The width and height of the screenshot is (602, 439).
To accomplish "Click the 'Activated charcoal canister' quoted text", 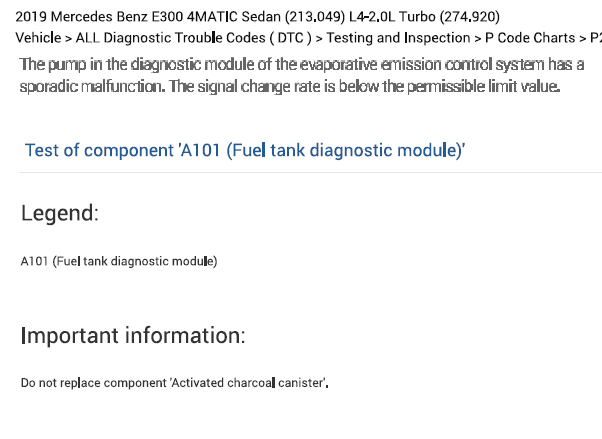I will (x=249, y=383).
